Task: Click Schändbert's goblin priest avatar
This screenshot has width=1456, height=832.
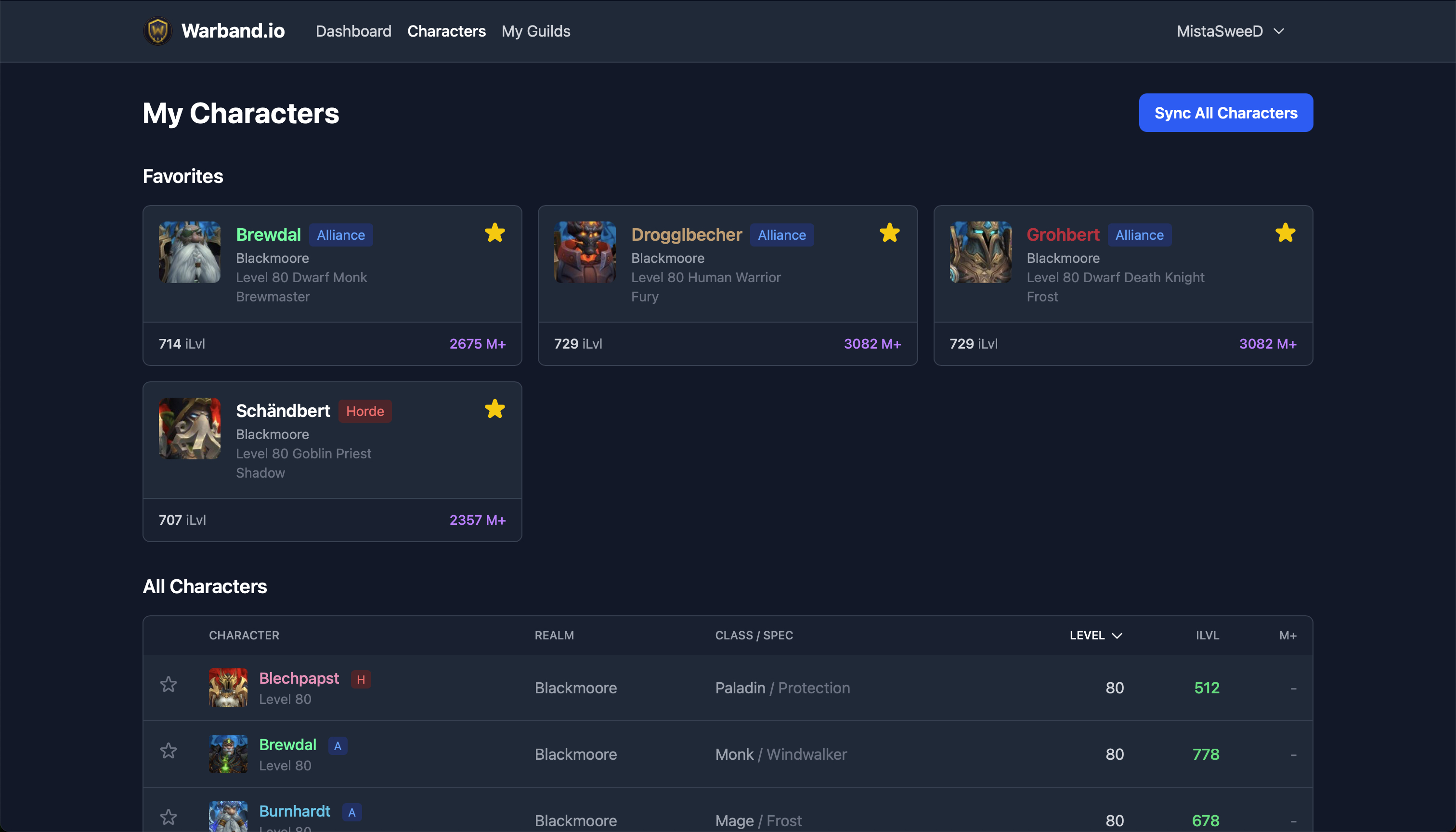Action: 189,428
